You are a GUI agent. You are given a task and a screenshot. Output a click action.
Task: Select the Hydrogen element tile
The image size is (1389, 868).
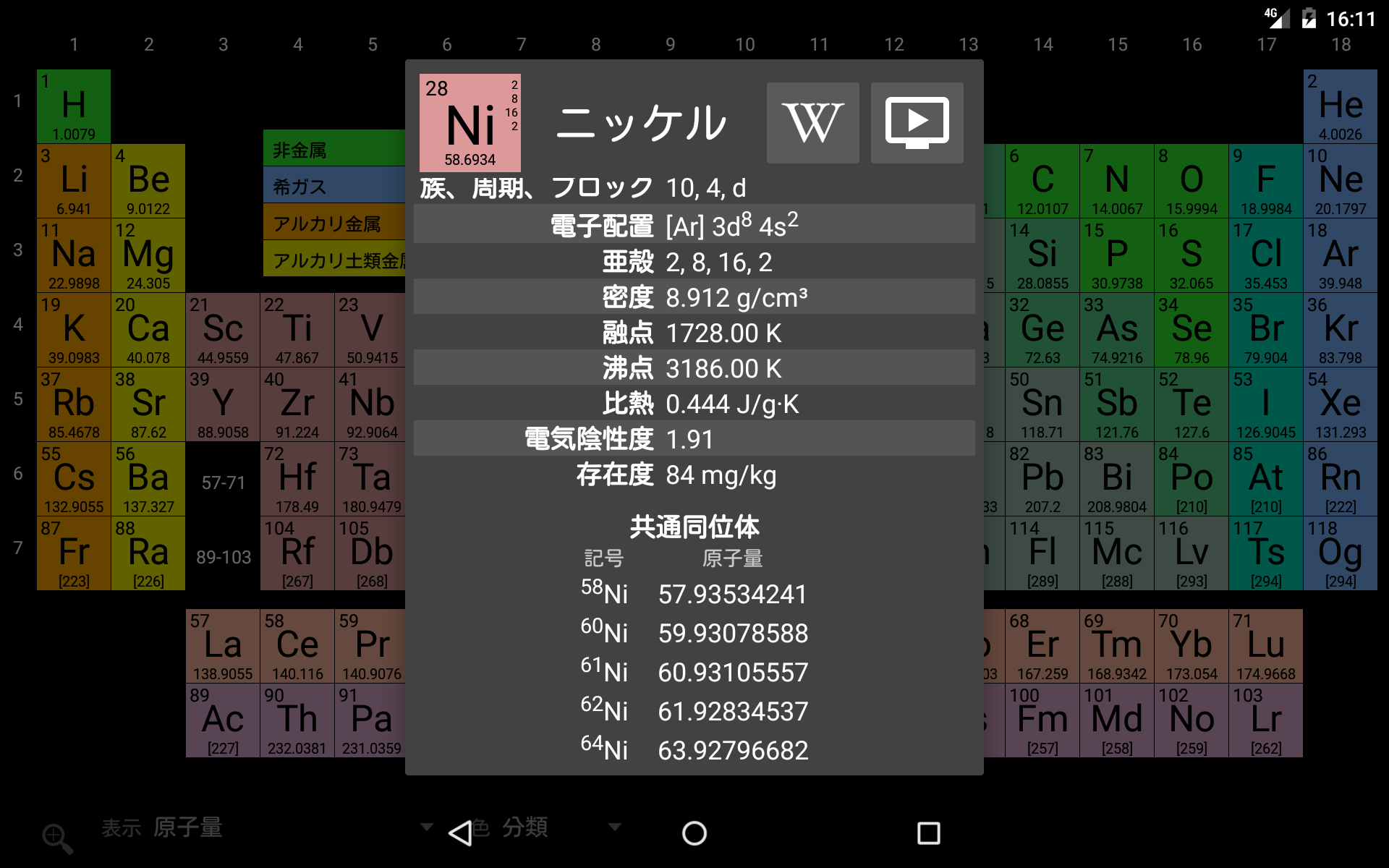(x=74, y=106)
